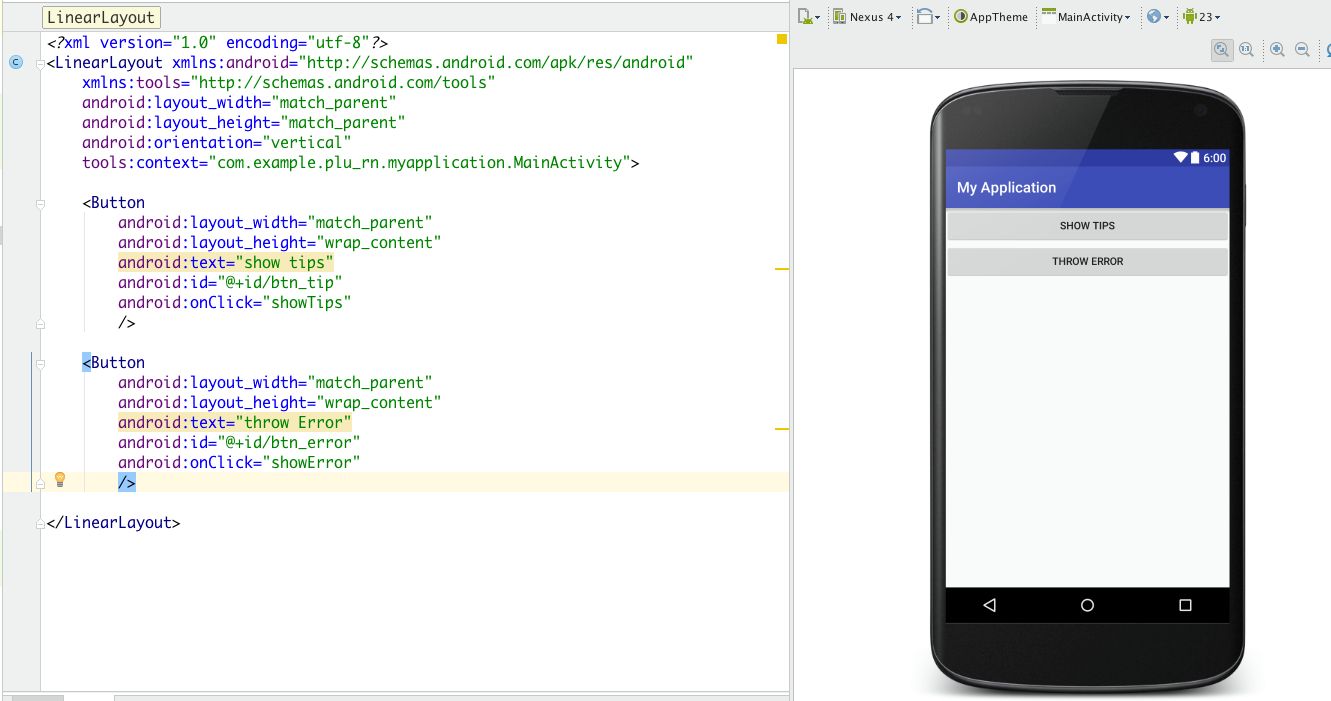
Task: Click the battery icon in phone preview
Action: 1195,158
